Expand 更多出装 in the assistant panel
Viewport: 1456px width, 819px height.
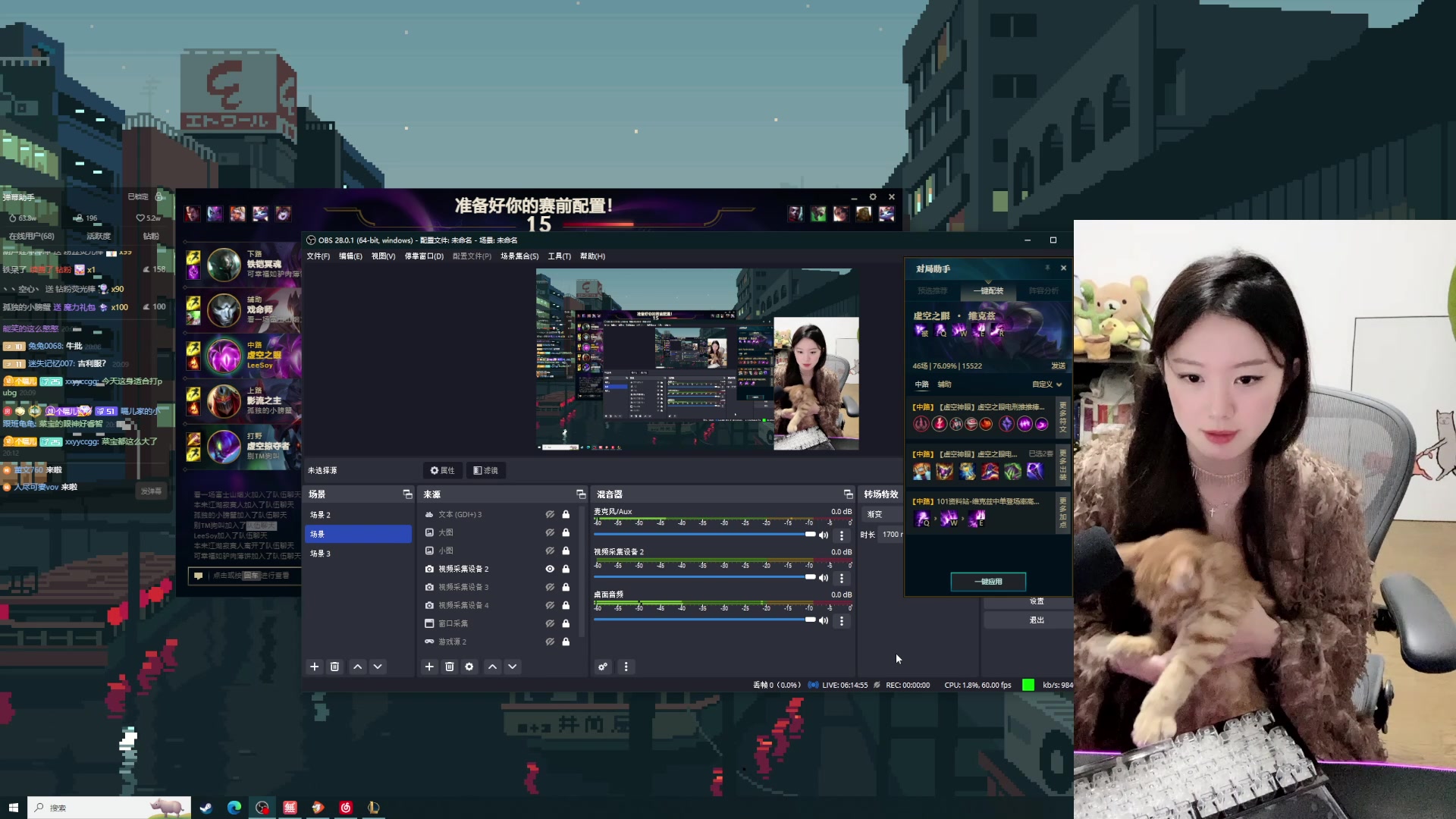[x=1062, y=466]
